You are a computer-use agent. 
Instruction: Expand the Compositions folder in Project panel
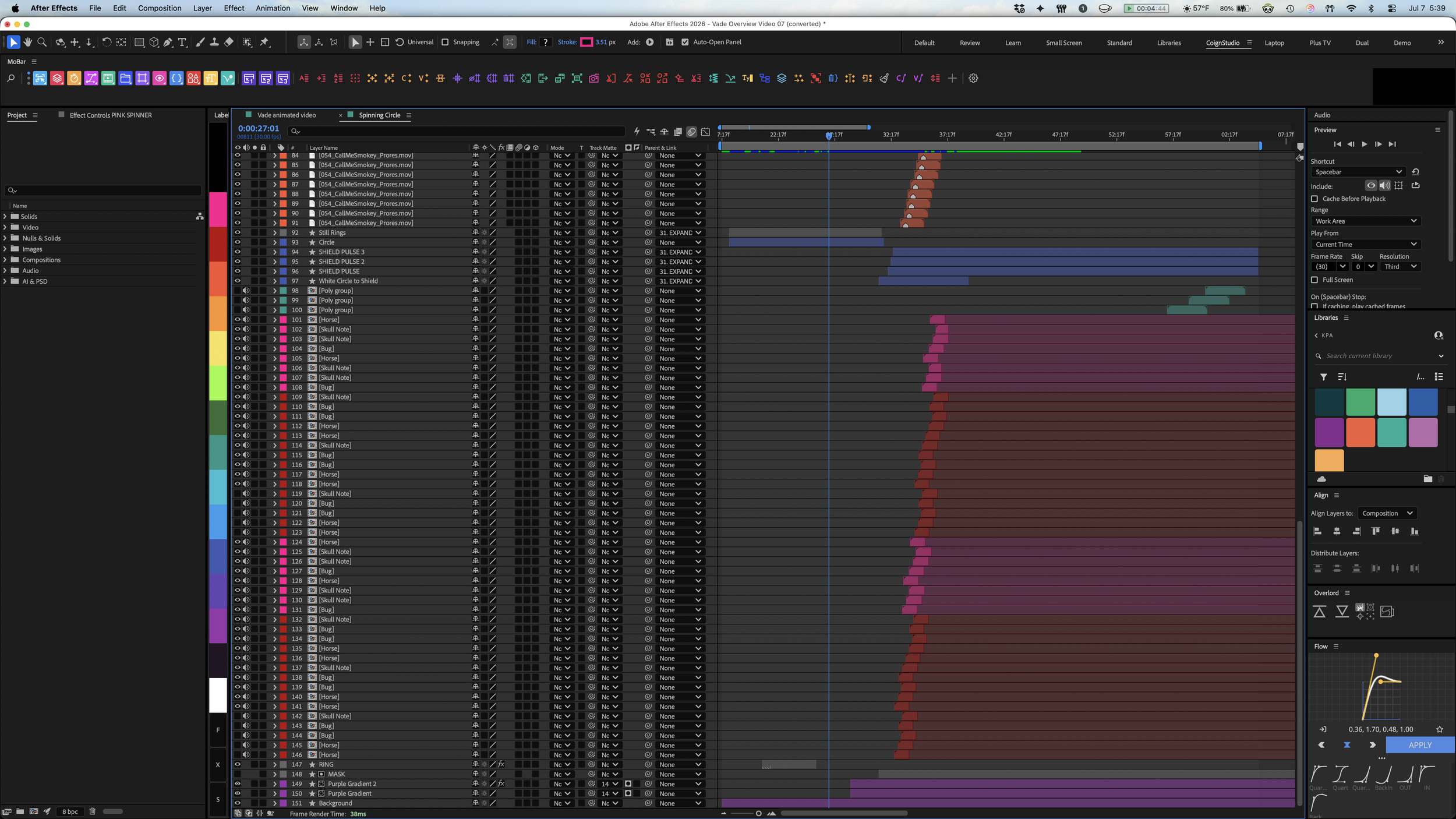(x=5, y=260)
